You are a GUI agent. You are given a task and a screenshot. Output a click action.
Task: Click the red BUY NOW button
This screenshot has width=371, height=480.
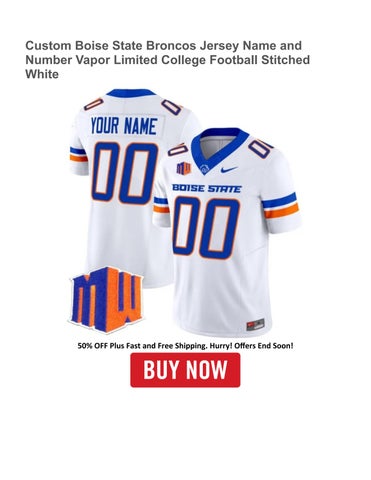pos(185,370)
